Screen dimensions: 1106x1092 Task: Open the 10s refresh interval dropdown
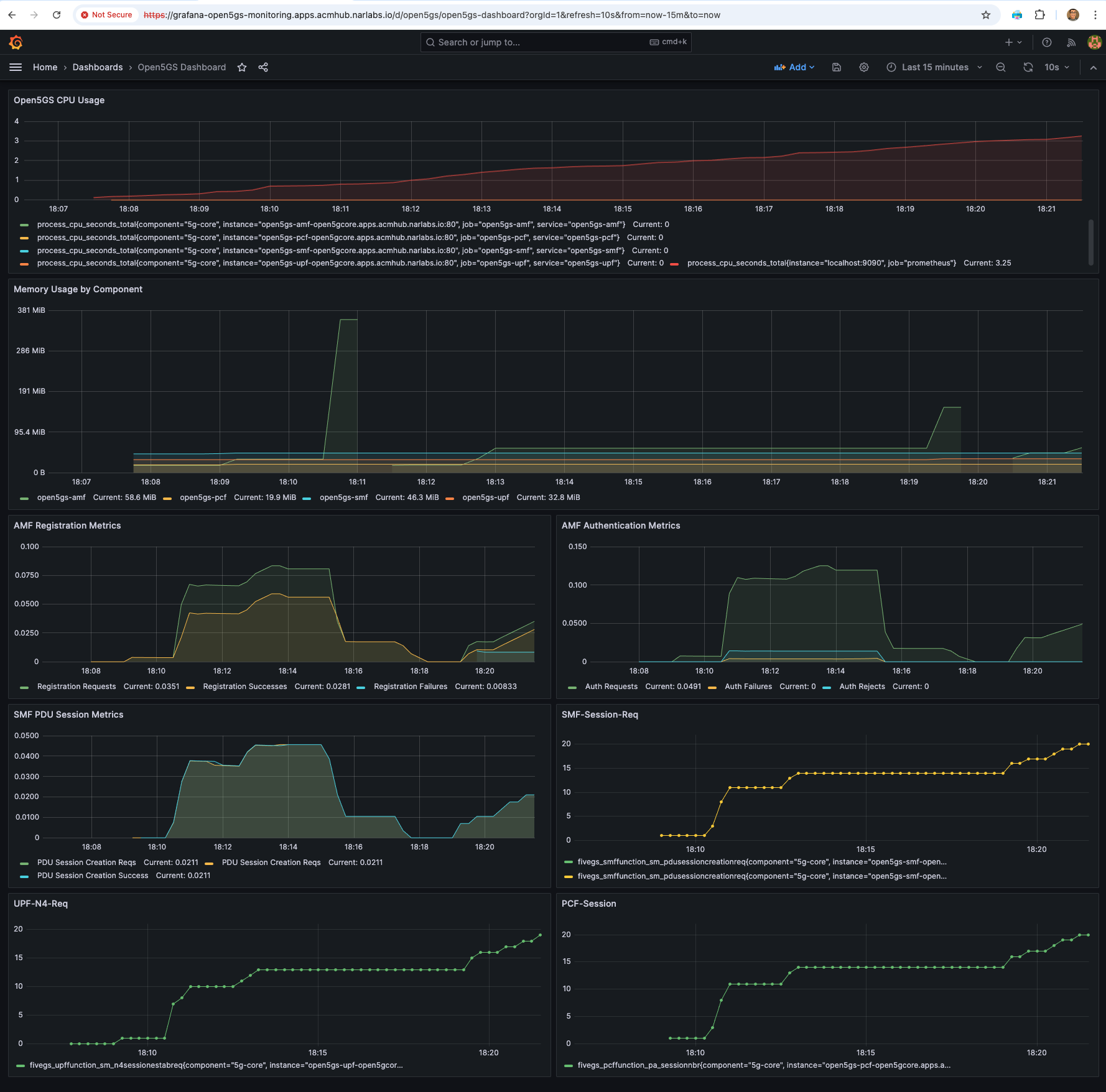click(x=1057, y=67)
